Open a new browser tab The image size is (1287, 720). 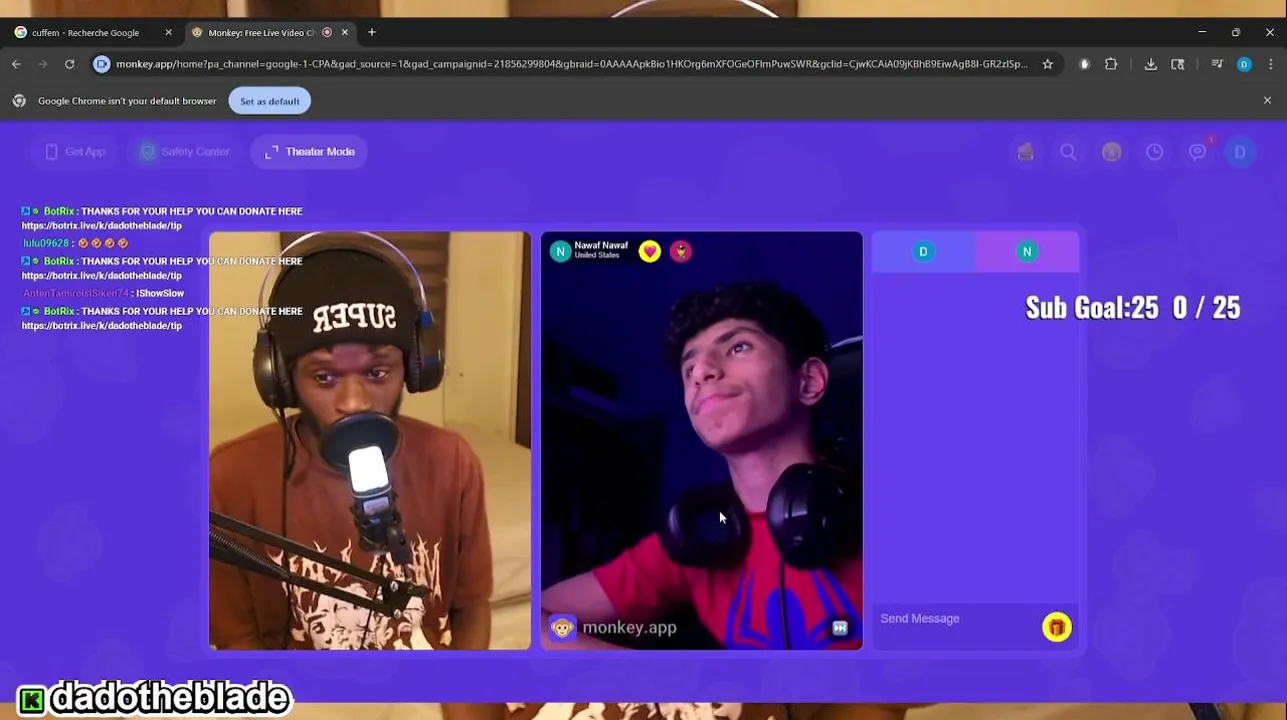[371, 33]
